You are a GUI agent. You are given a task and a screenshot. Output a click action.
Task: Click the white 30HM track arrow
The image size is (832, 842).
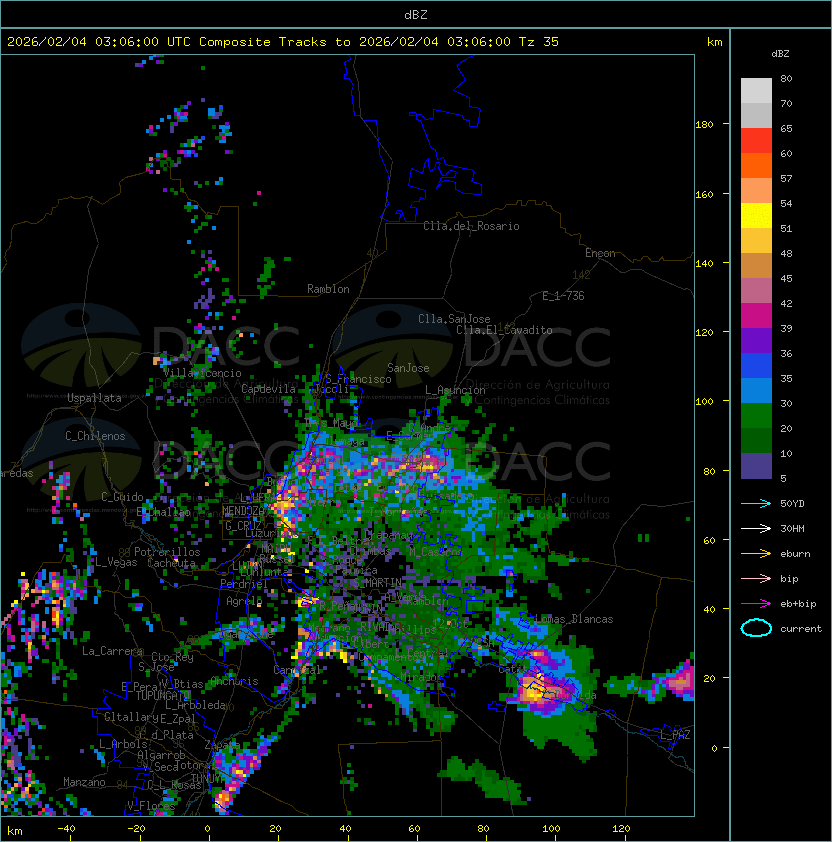(x=756, y=529)
